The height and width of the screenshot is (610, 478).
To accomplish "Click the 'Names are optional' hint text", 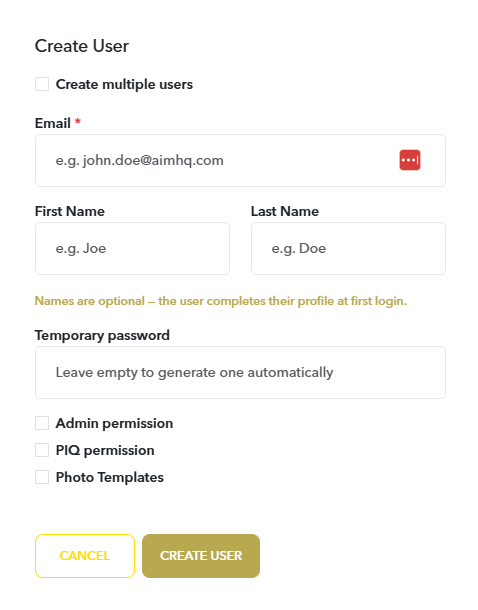I will point(221,301).
